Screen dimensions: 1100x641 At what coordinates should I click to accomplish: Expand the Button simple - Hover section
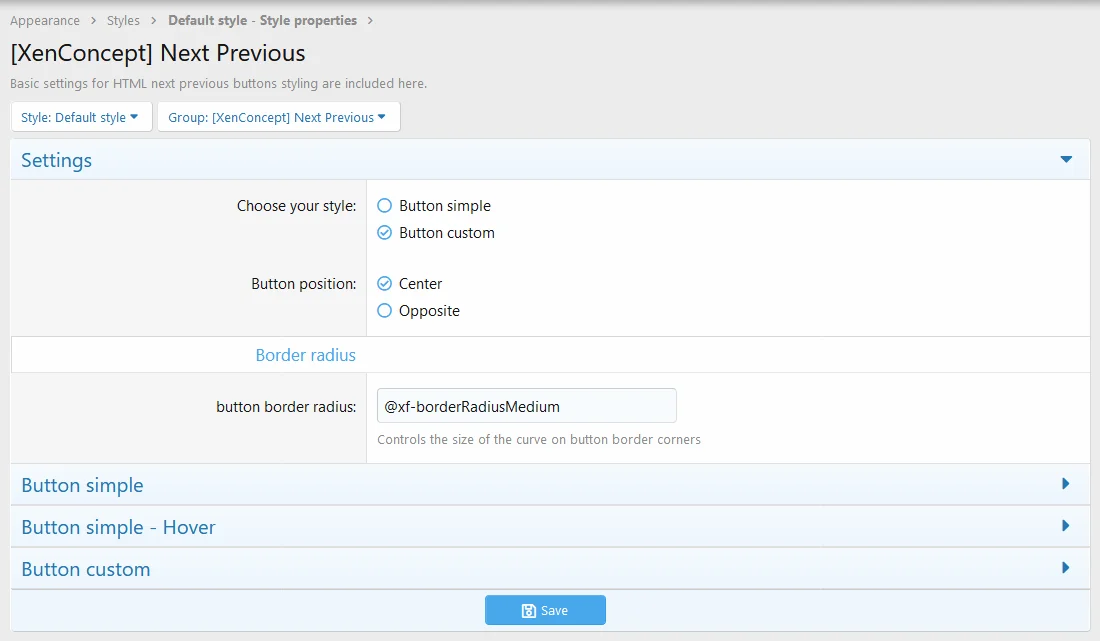tap(118, 527)
